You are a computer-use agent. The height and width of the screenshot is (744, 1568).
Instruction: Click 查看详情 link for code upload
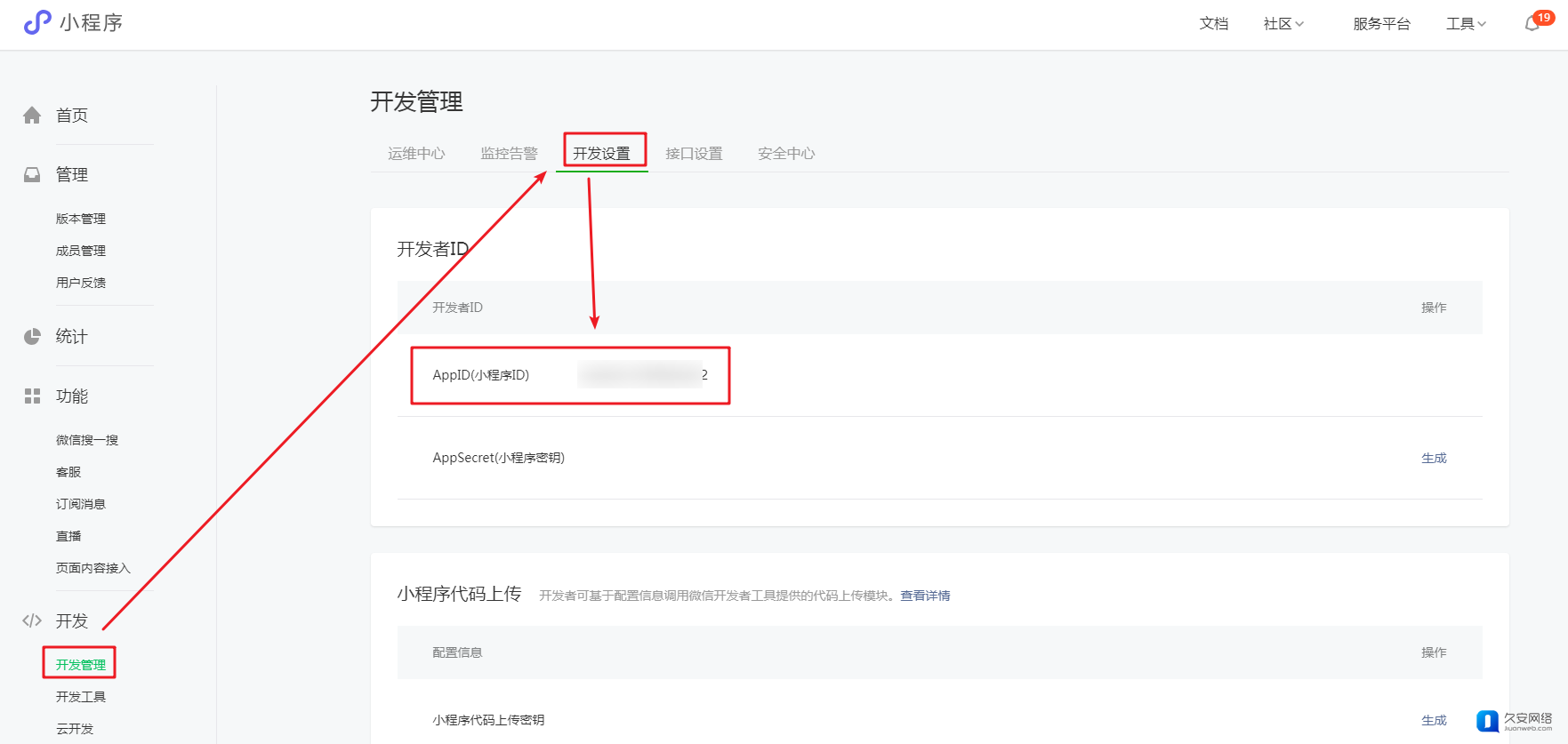point(925,596)
